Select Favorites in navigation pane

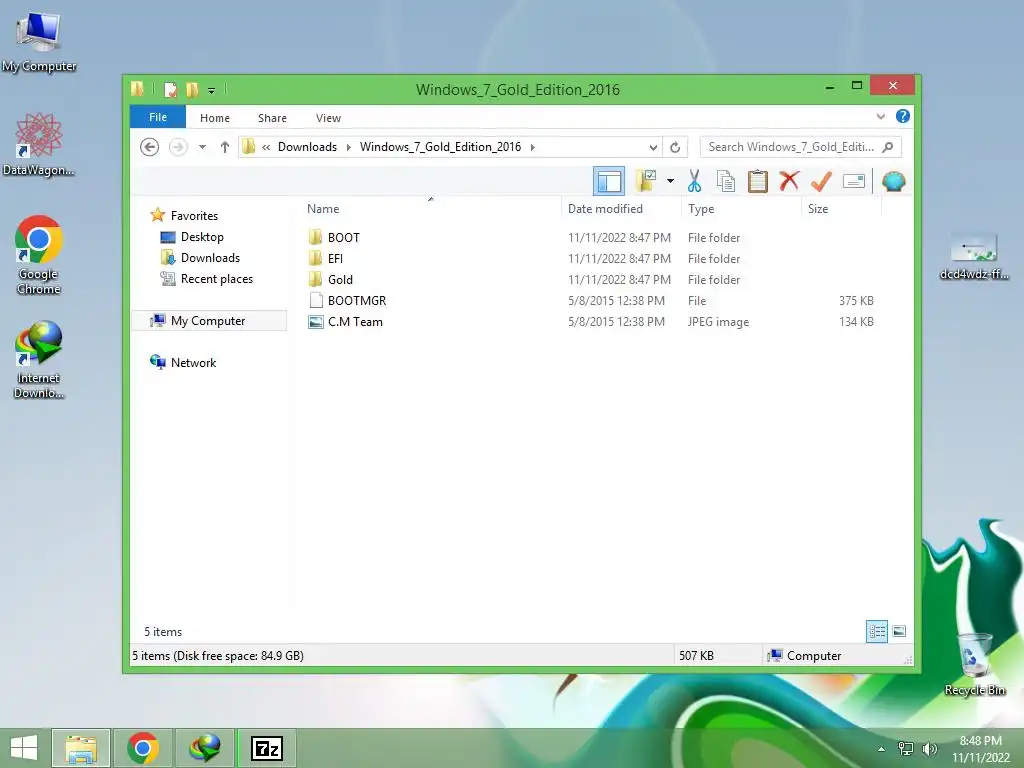pyautogui.click(x=194, y=216)
